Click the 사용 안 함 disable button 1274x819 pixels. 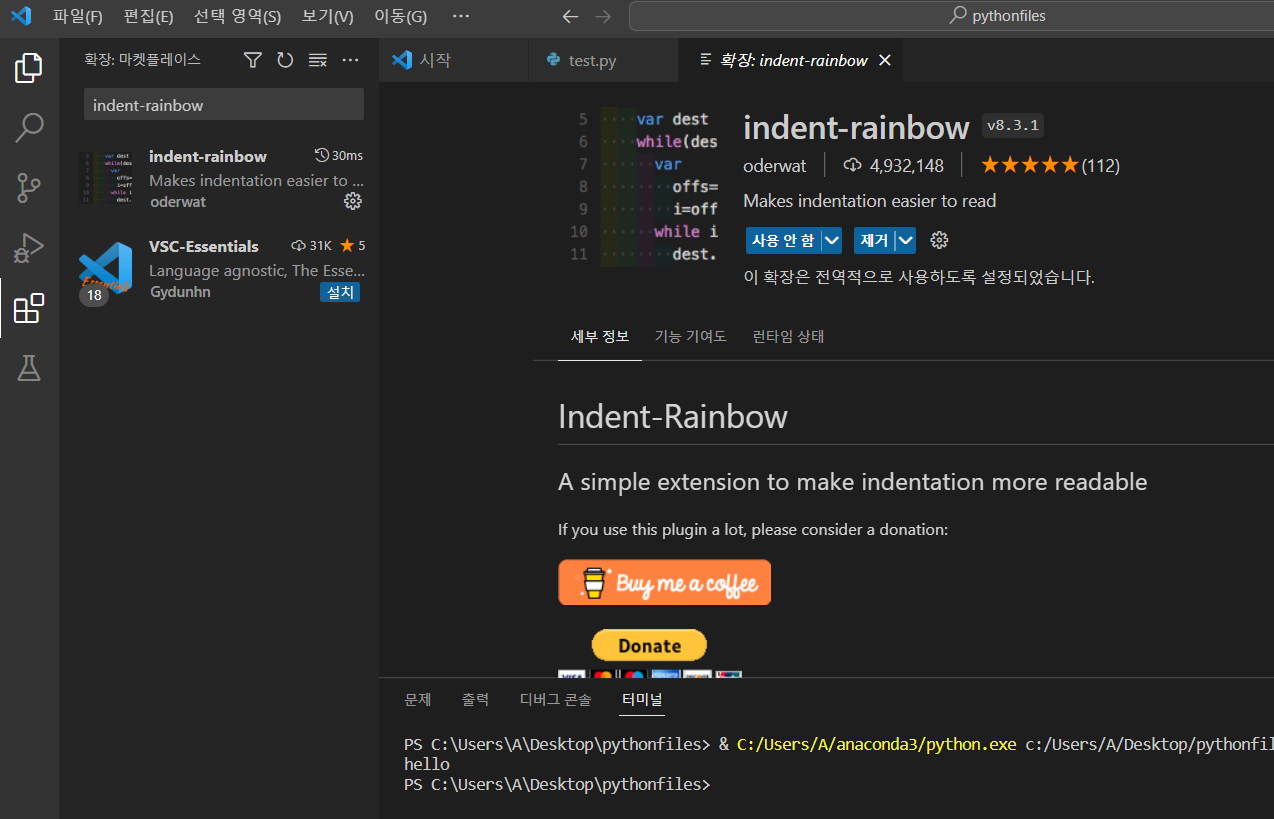point(783,240)
